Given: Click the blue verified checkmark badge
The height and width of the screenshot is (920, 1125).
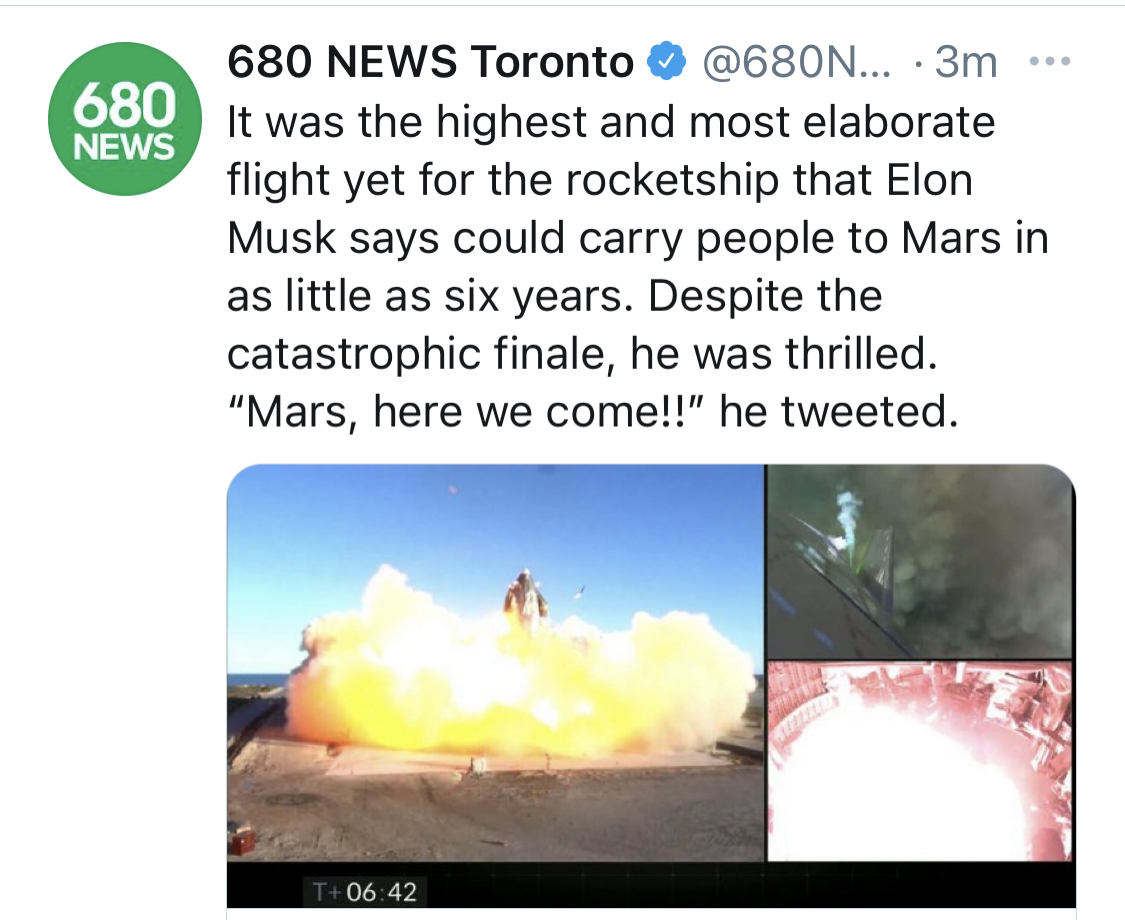Looking at the screenshot, I should pos(667,62).
